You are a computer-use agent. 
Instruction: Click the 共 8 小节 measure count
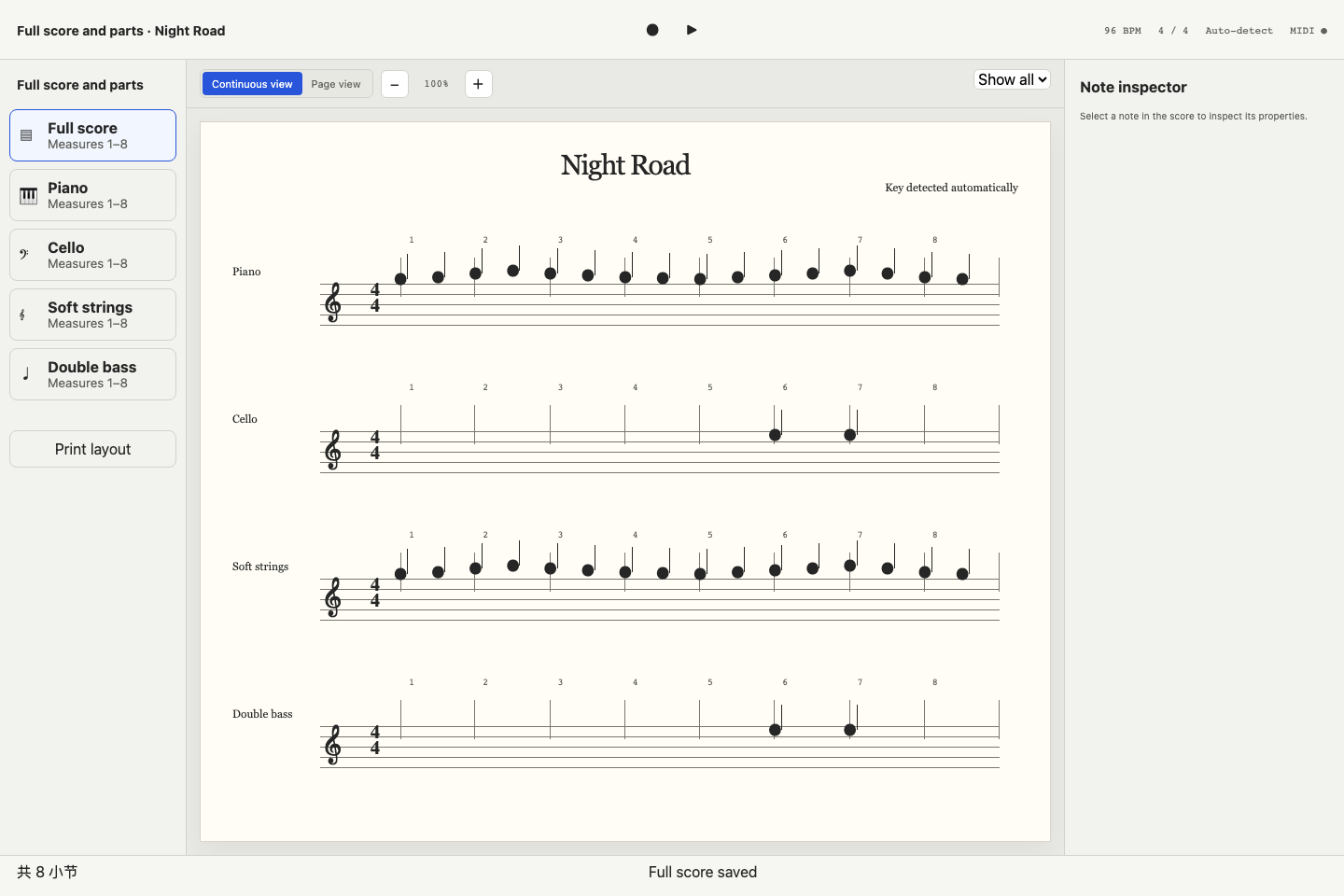[47, 872]
